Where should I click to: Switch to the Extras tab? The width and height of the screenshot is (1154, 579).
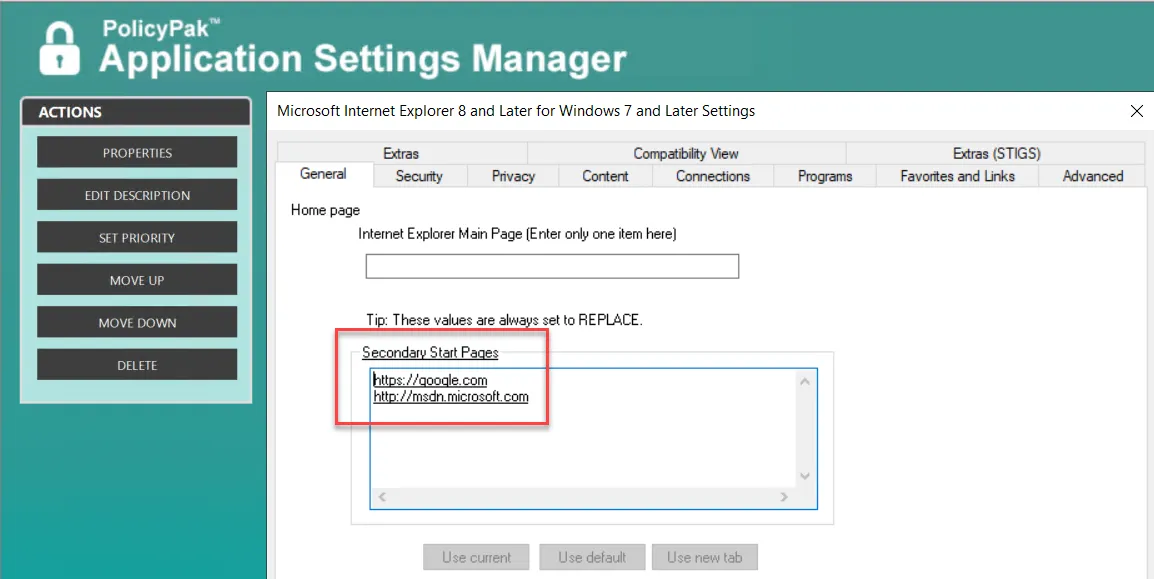[x=401, y=154]
